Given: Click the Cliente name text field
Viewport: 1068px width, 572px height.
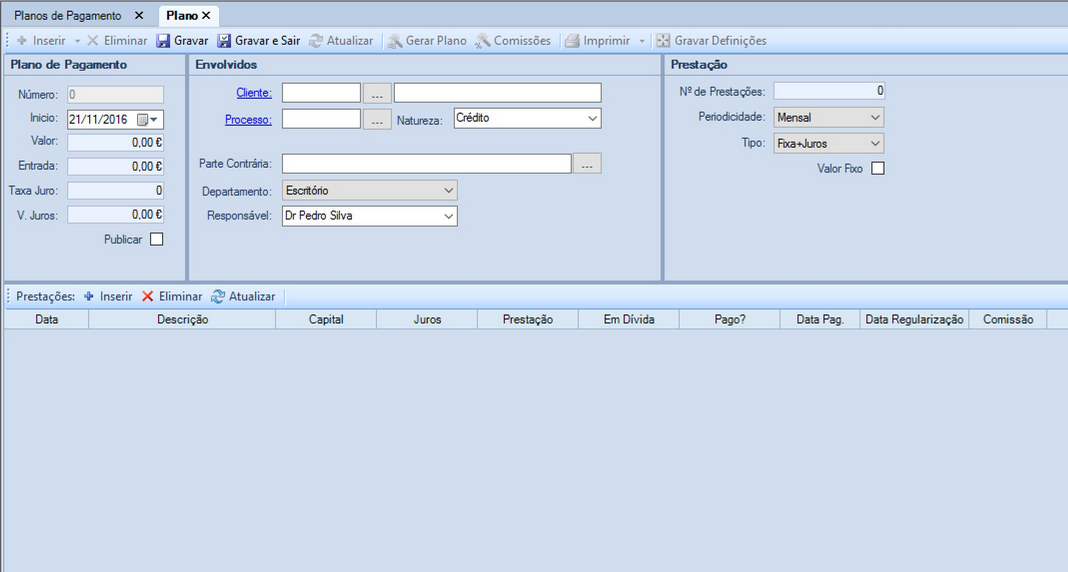Looking at the screenshot, I should click(498, 93).
